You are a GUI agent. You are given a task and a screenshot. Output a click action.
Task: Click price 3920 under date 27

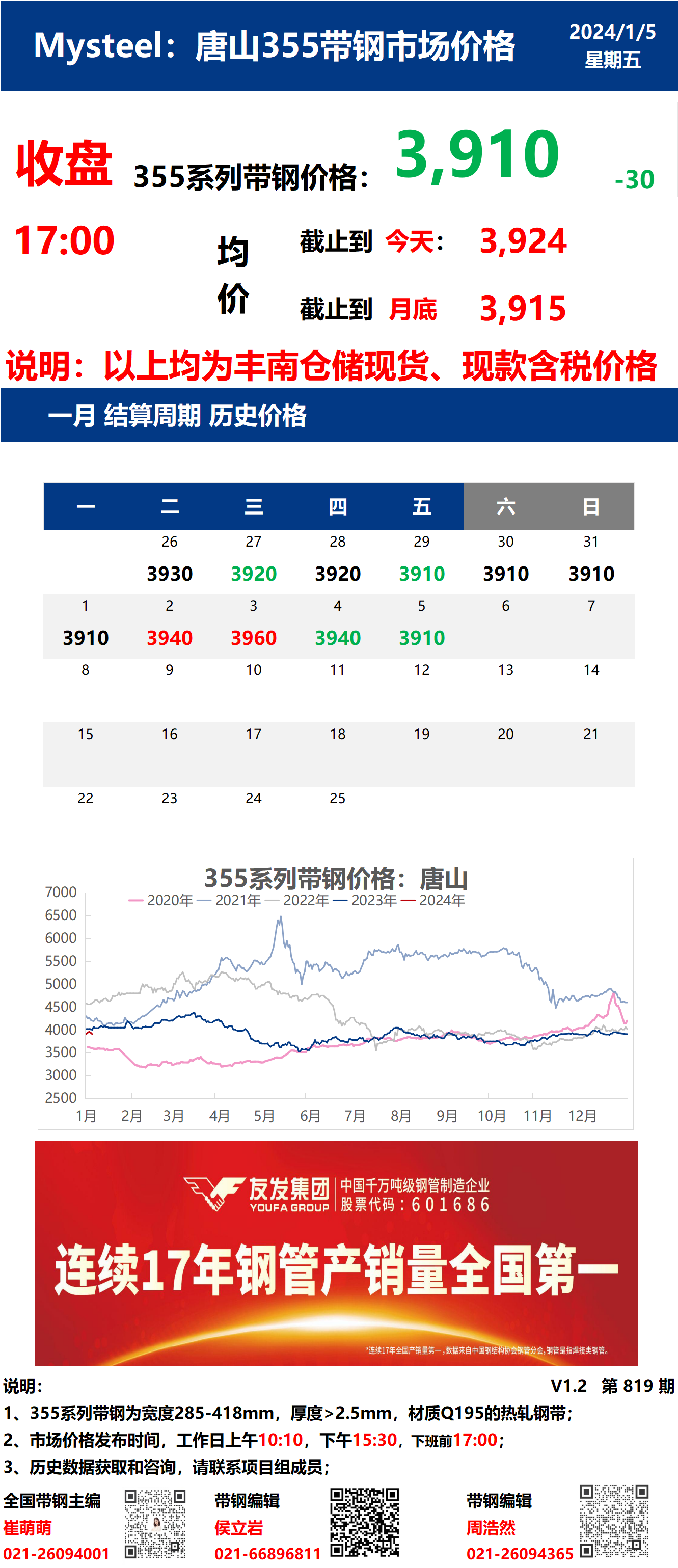point(254,574)
